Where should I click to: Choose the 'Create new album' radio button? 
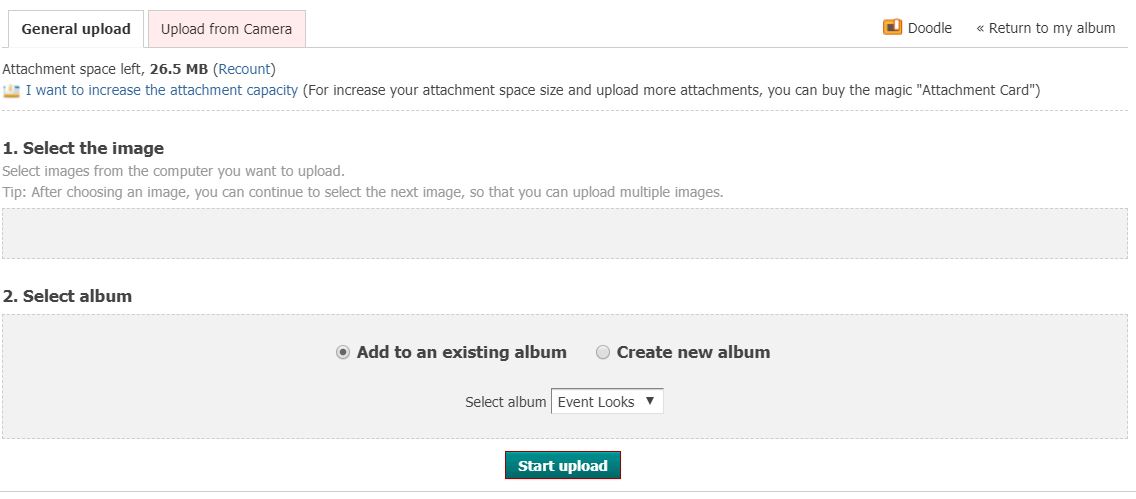[x=603, y=352]
